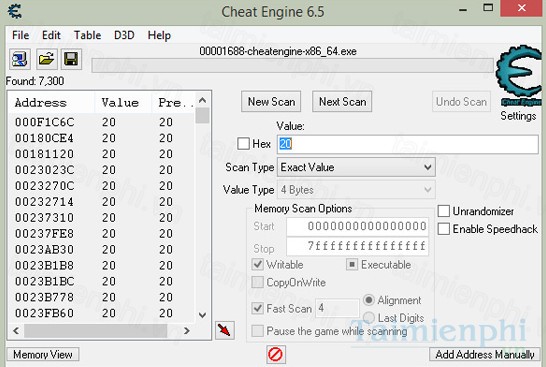This screenshot has height=367, width=546.
Task: Start a New Scan
Action: 271,102
